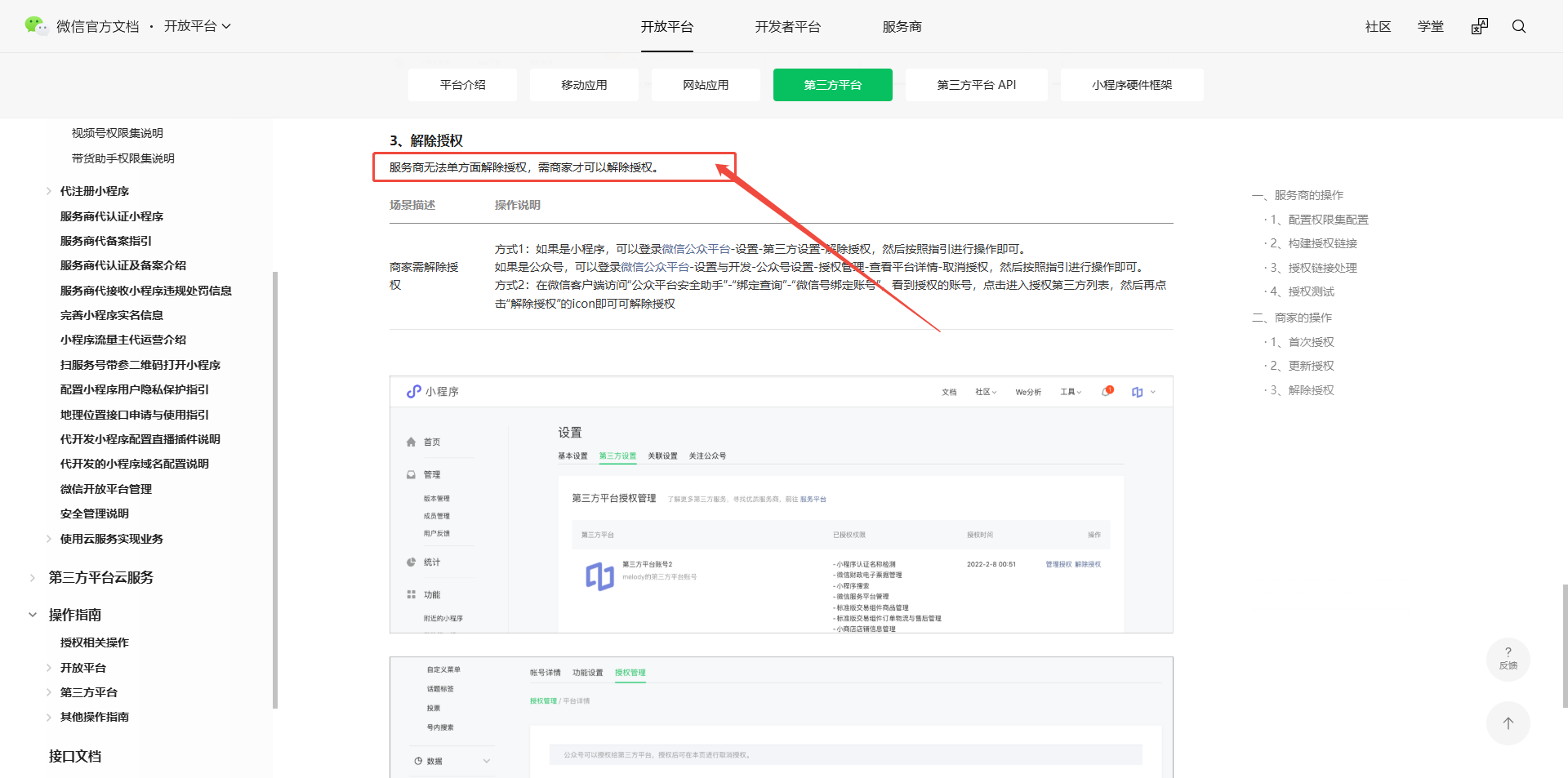The image size is (1568, 778).
Task: Open 代开发小程序配置直播插件说明 in sidebar
Action: tap(140, 439)
